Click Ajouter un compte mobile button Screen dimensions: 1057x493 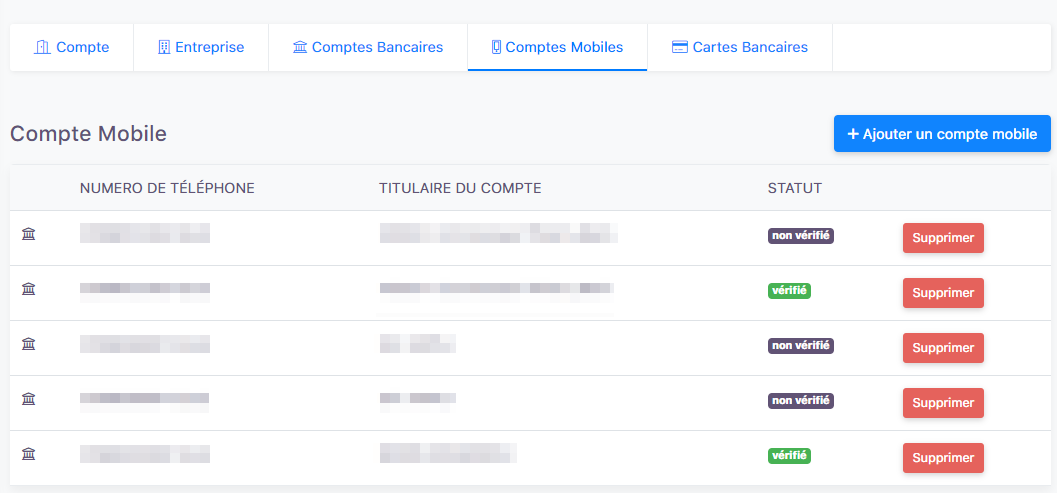(x=942, y=134)
